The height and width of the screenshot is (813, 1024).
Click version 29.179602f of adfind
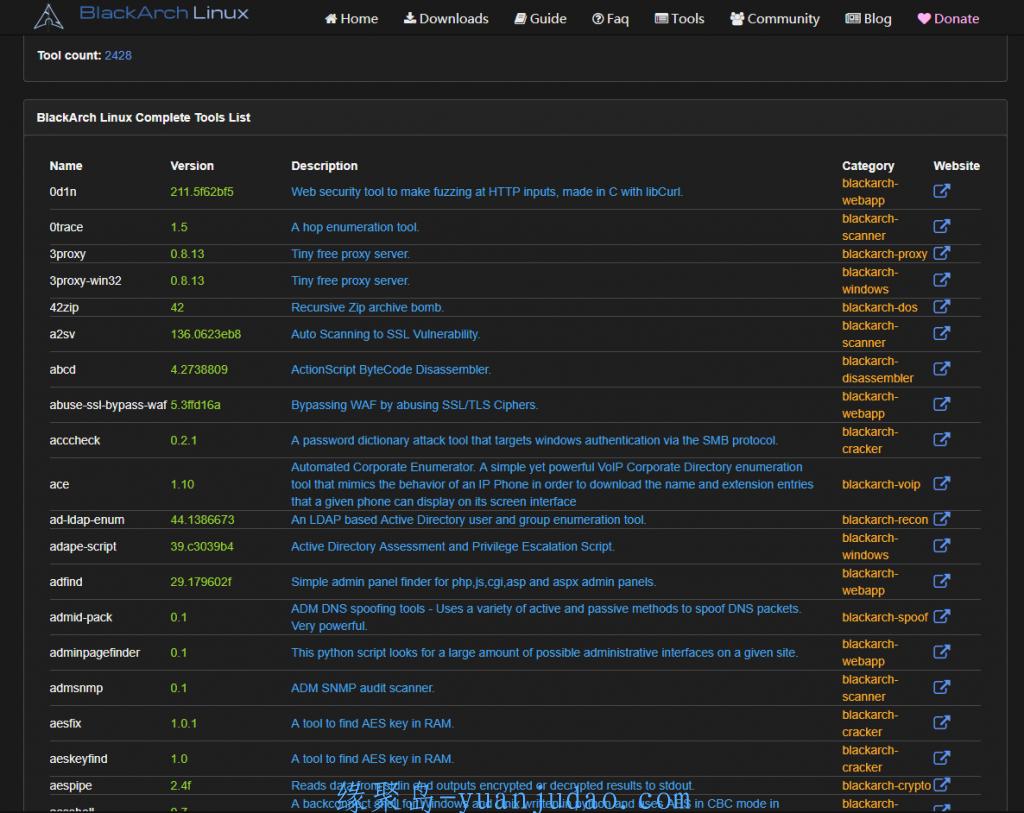[x=201, y=582]
